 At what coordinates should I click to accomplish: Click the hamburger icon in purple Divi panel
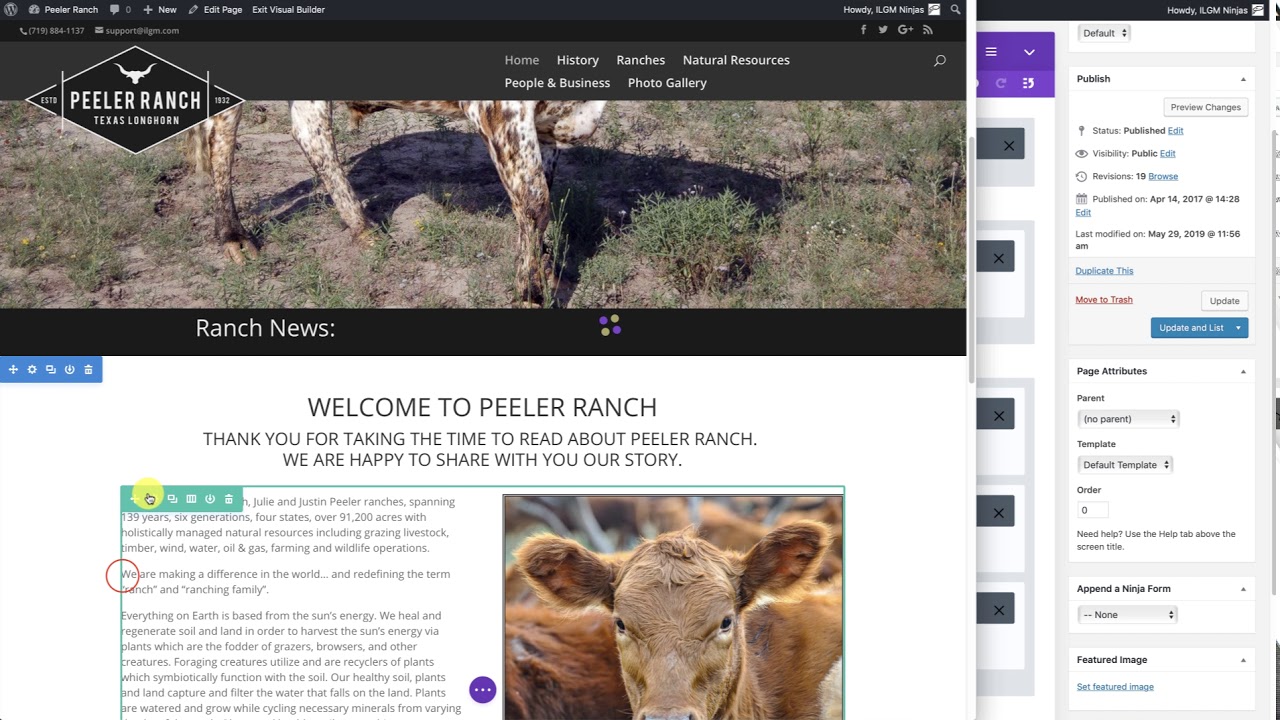(991, 52)
